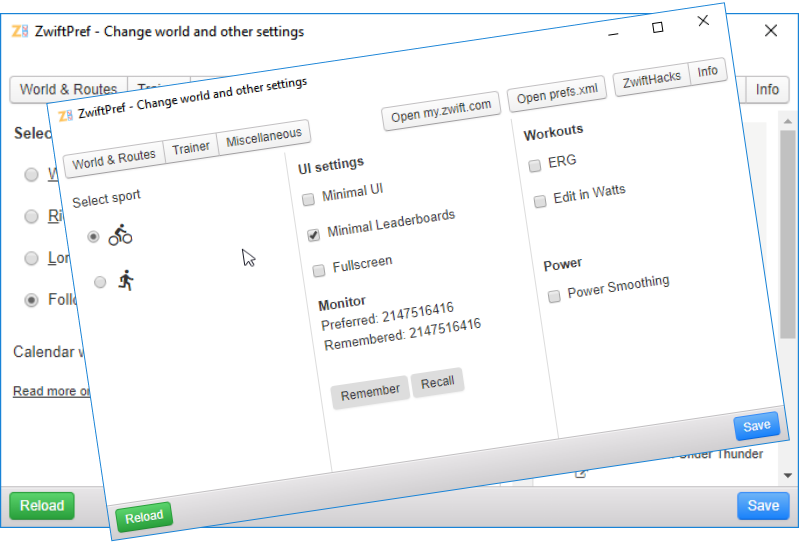Follow the Read more link in back window
The image size is (800, 544).
pyautogui.click(x=51, y=391)
